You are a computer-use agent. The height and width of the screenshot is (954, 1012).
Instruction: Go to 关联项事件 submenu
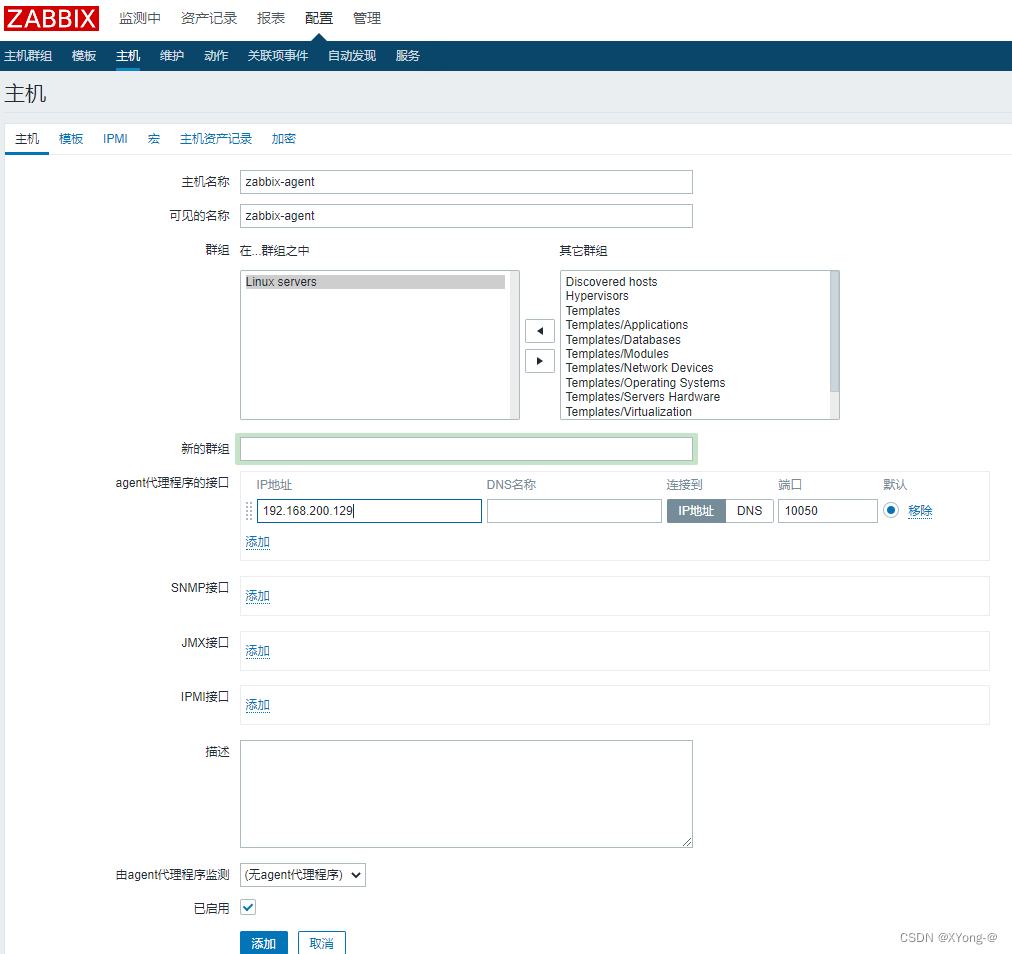tap(278, 56)
